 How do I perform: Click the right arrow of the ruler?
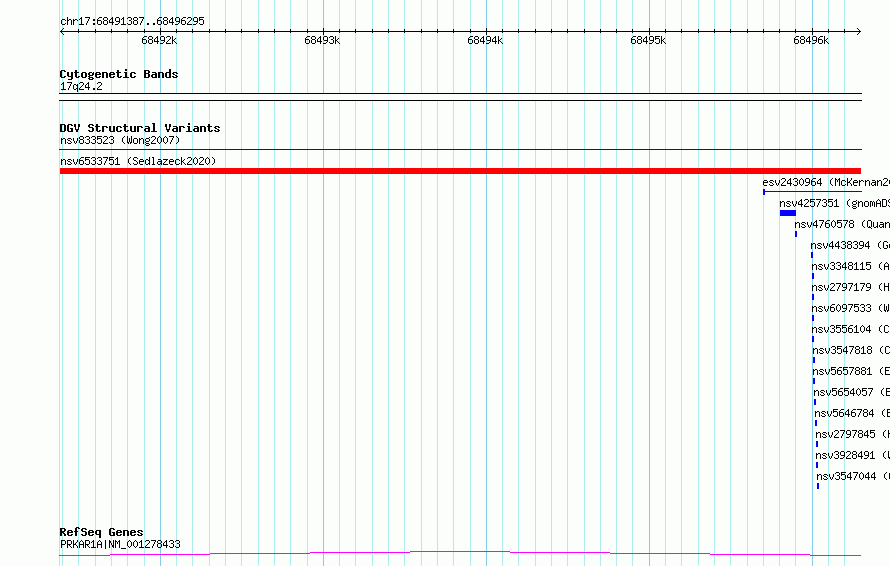point(859,31)
